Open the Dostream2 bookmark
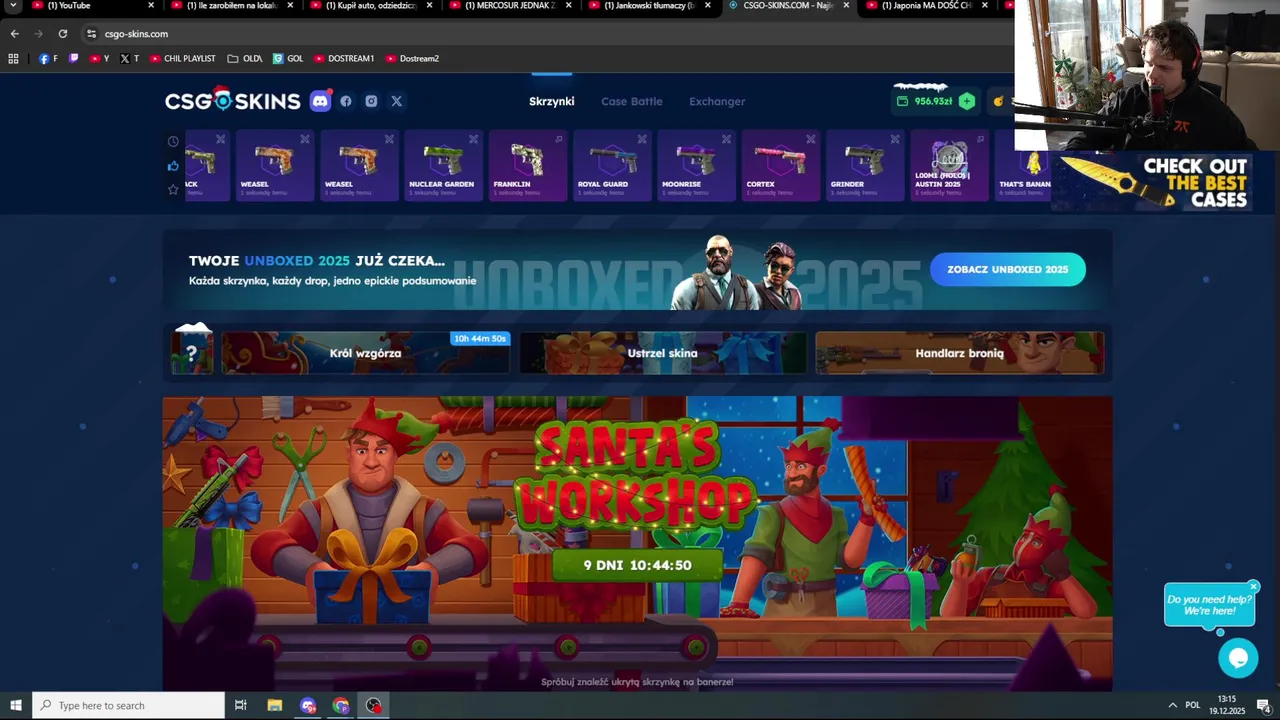Image resolution: width=1280 pixels, height=720 pixels. click(413, 58)
